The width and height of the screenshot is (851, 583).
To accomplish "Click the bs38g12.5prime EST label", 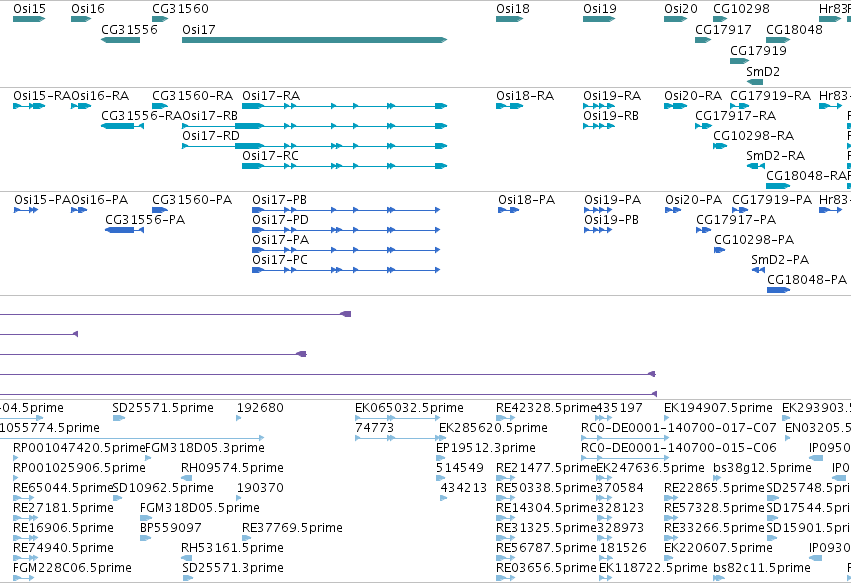I will point(762,468).
